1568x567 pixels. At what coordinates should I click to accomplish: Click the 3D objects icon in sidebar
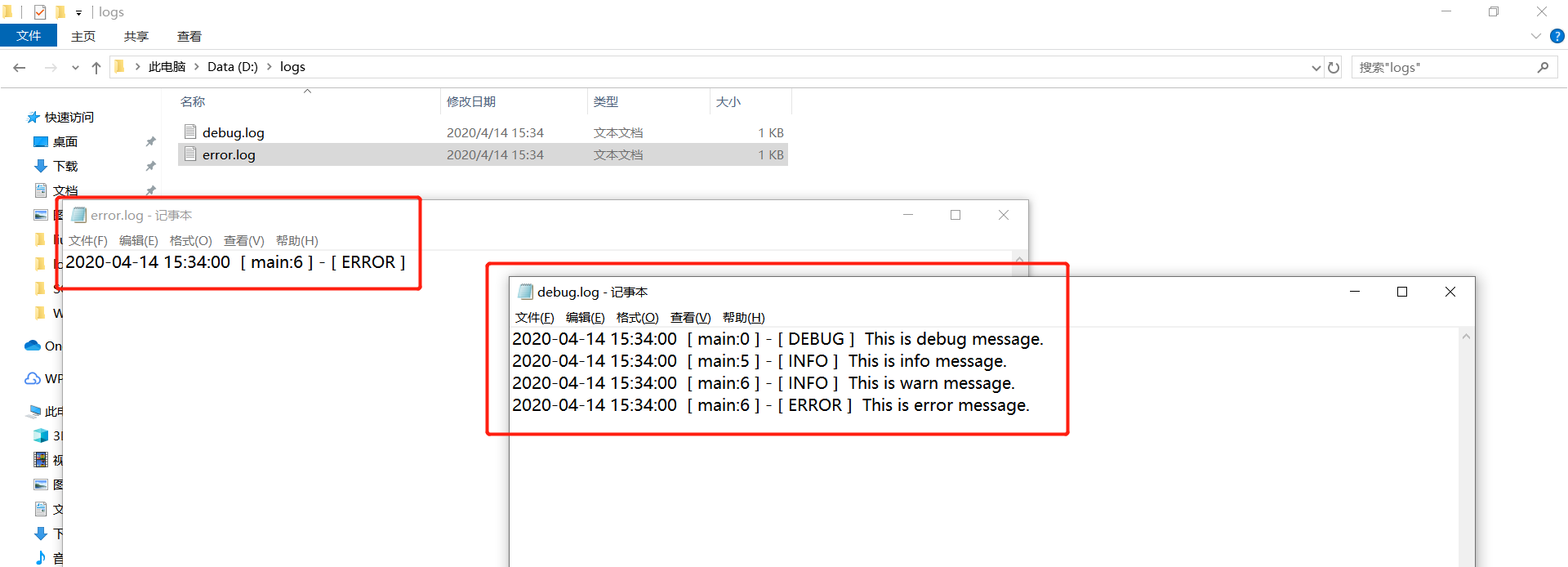[41, 435]
